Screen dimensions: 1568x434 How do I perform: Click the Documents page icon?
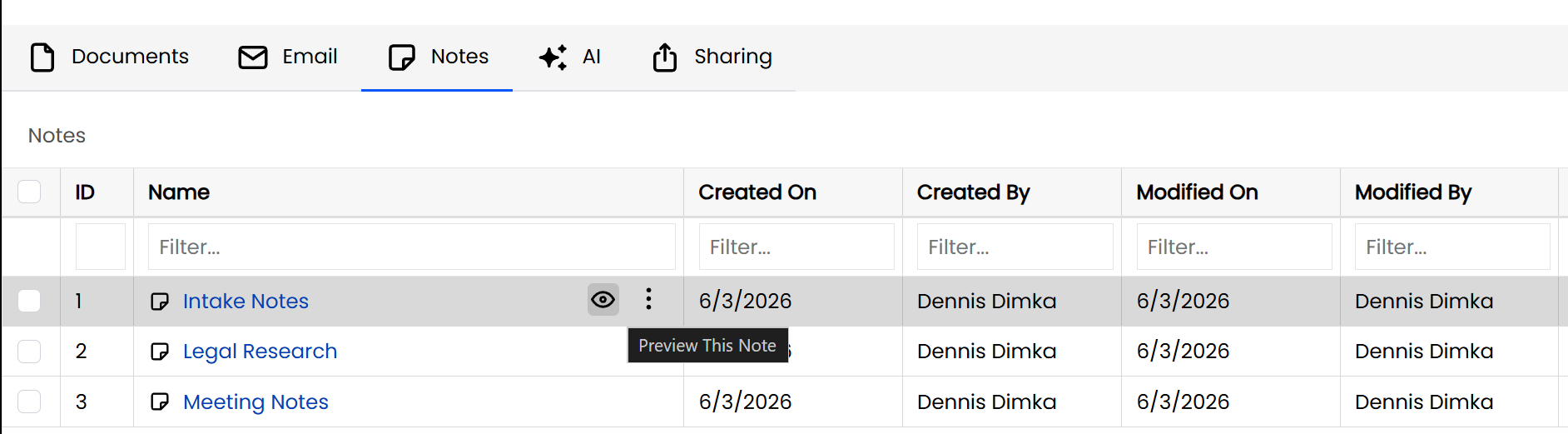coord(42,57)
